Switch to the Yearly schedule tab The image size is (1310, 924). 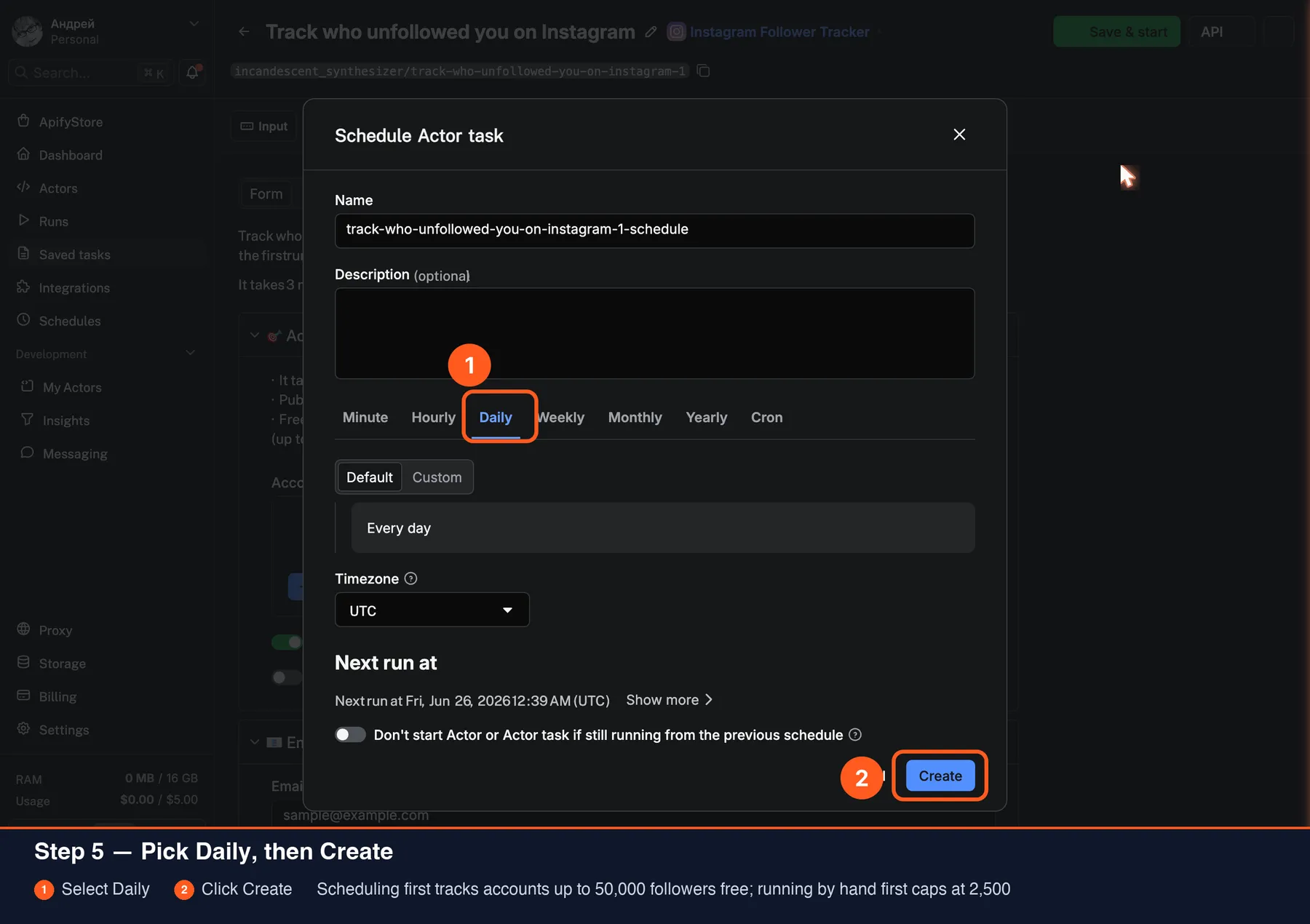tap(706, 417)
